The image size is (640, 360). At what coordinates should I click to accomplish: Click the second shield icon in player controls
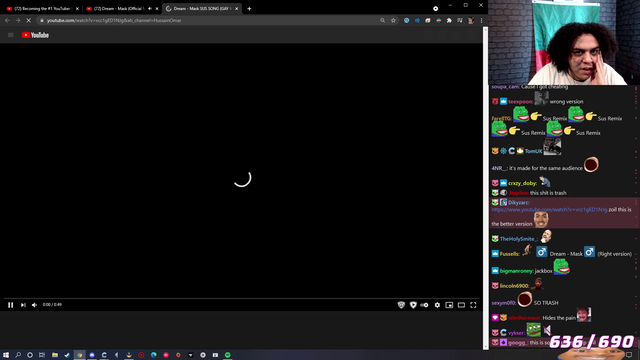[x=413, y=305]
